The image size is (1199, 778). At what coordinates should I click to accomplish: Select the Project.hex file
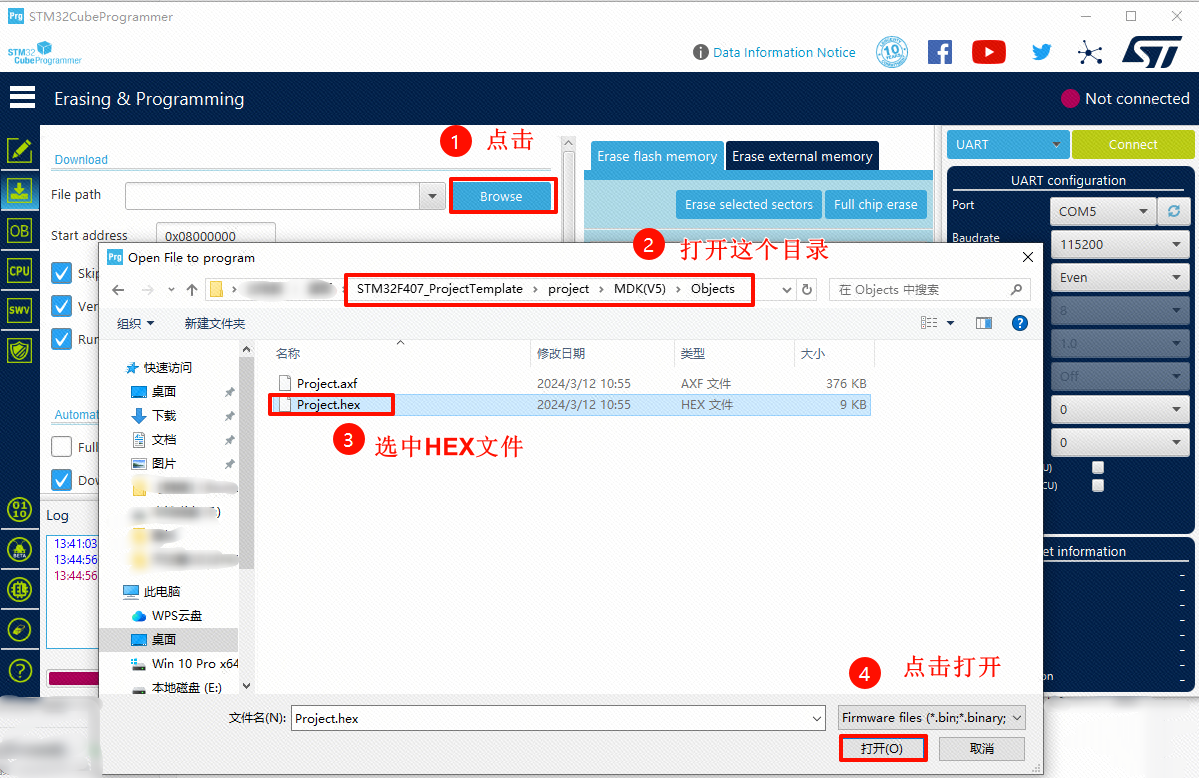pos(329,405)
